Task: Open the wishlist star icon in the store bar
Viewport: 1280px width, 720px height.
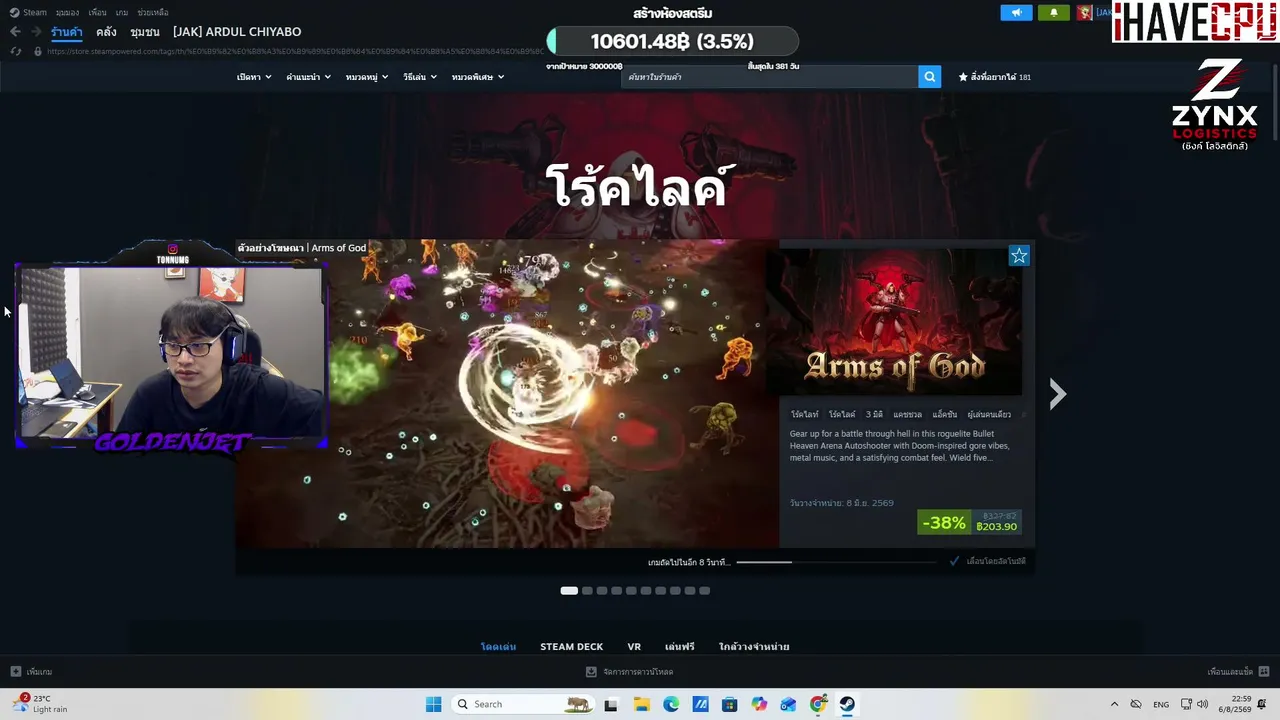Action: [x=963, y=77]
